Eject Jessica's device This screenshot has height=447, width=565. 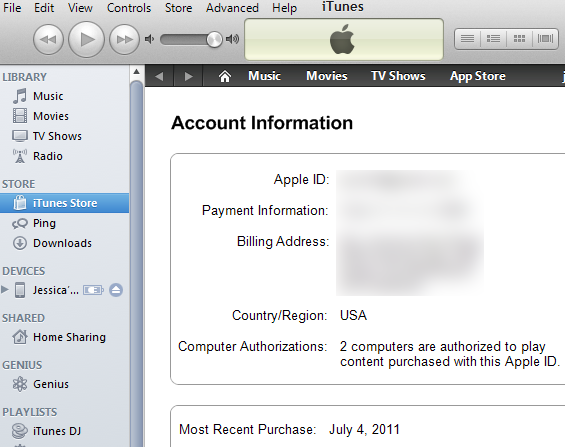(116, 290)
